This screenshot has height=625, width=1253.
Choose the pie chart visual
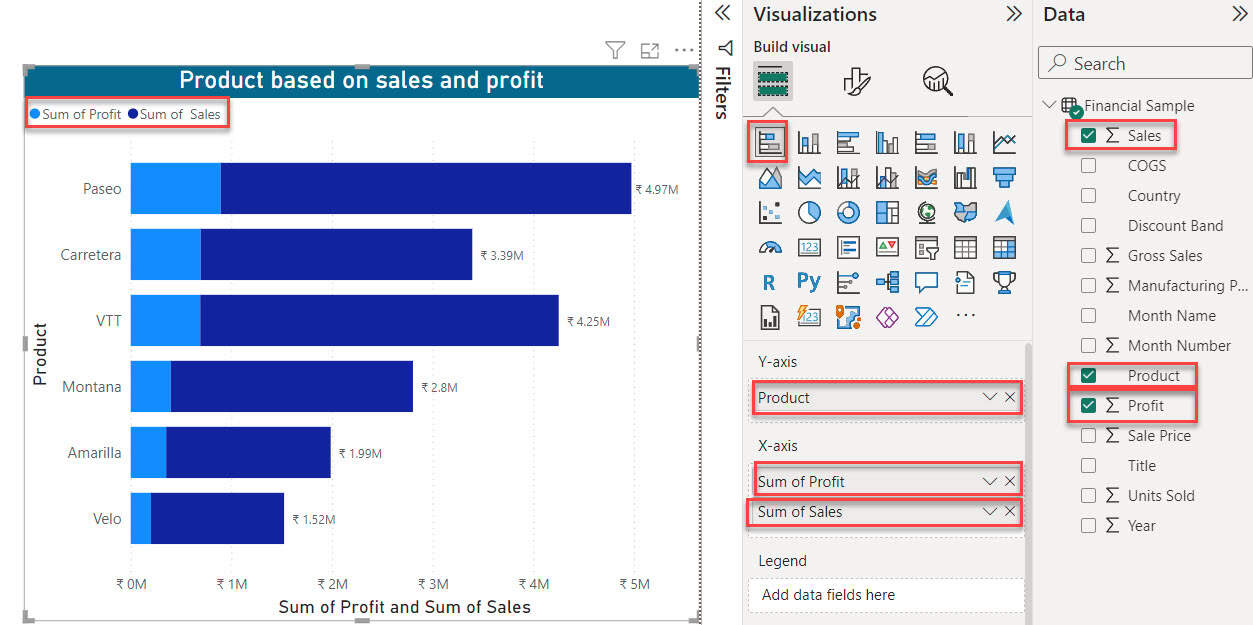click(x=809, y=212)
